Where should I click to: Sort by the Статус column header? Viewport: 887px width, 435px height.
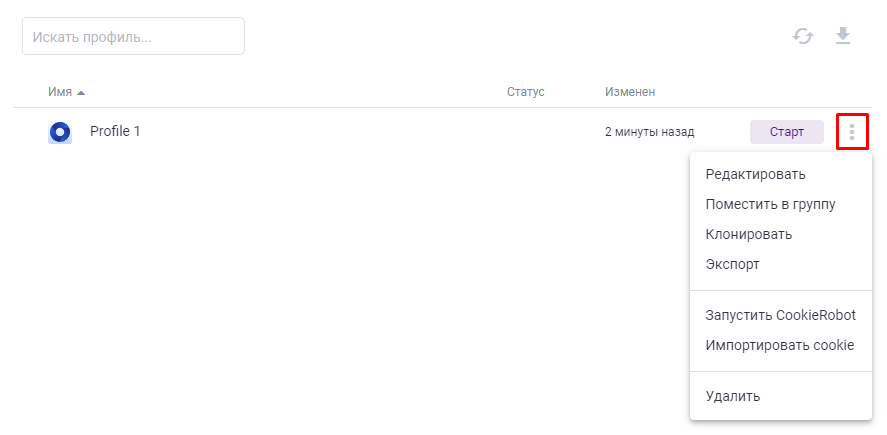pos(526,92)
